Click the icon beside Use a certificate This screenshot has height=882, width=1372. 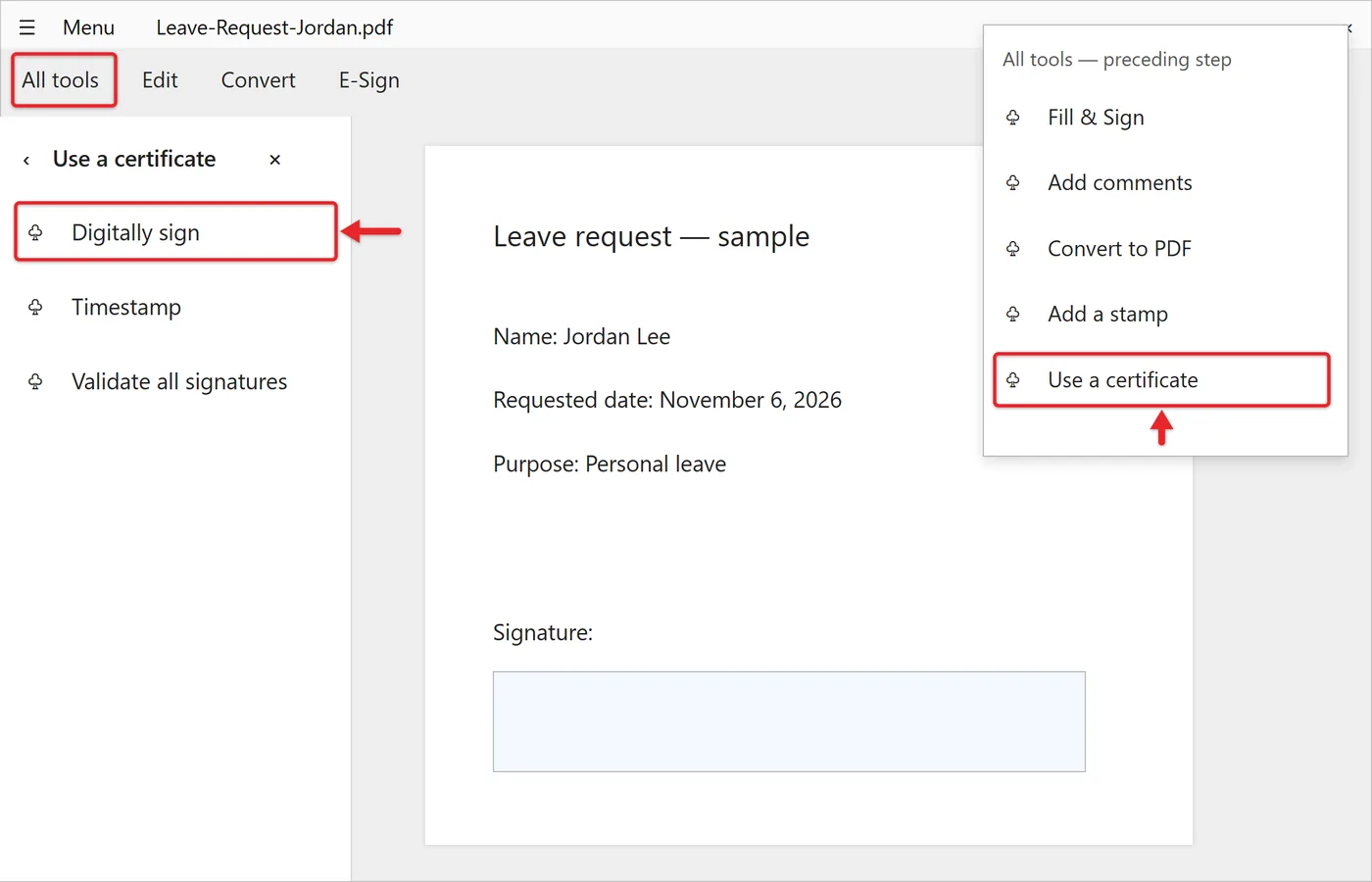pos(1013,380)
